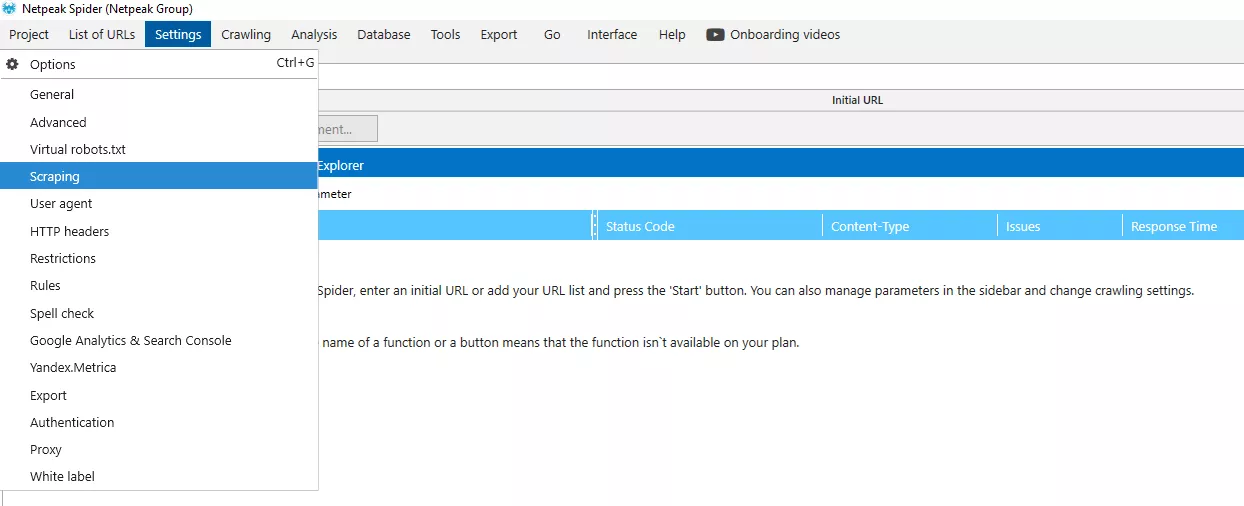Click the Netpeak Spider app icon

[x=10, y=8]
